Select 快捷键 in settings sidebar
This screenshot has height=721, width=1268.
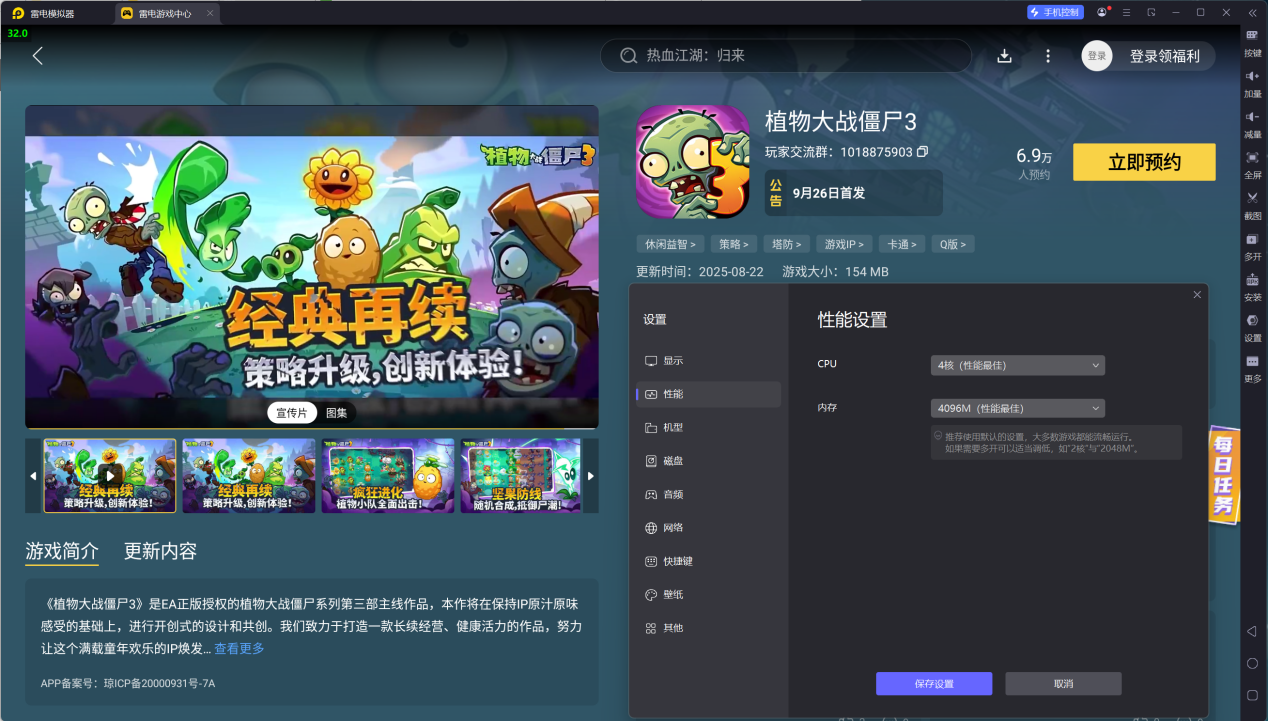tap(708, 561)
